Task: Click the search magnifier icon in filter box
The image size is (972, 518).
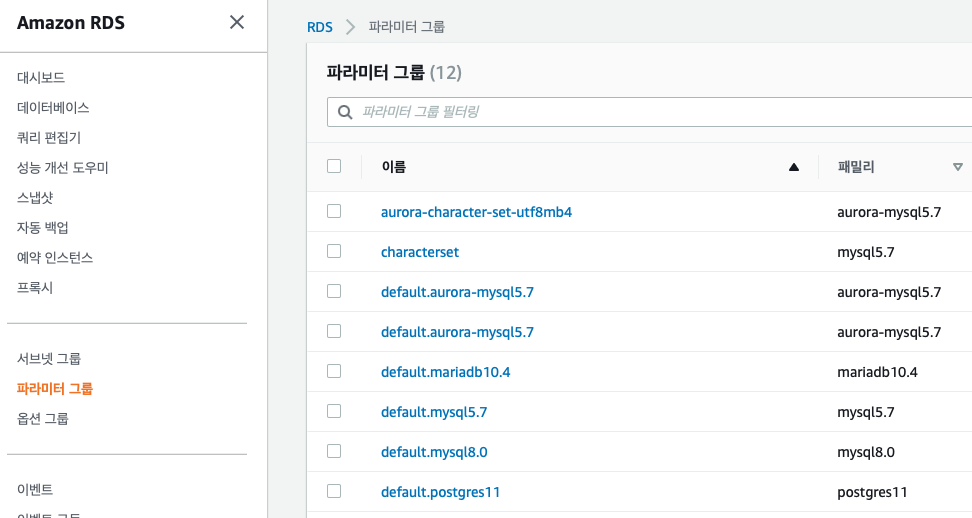Action: click(345, 112)
